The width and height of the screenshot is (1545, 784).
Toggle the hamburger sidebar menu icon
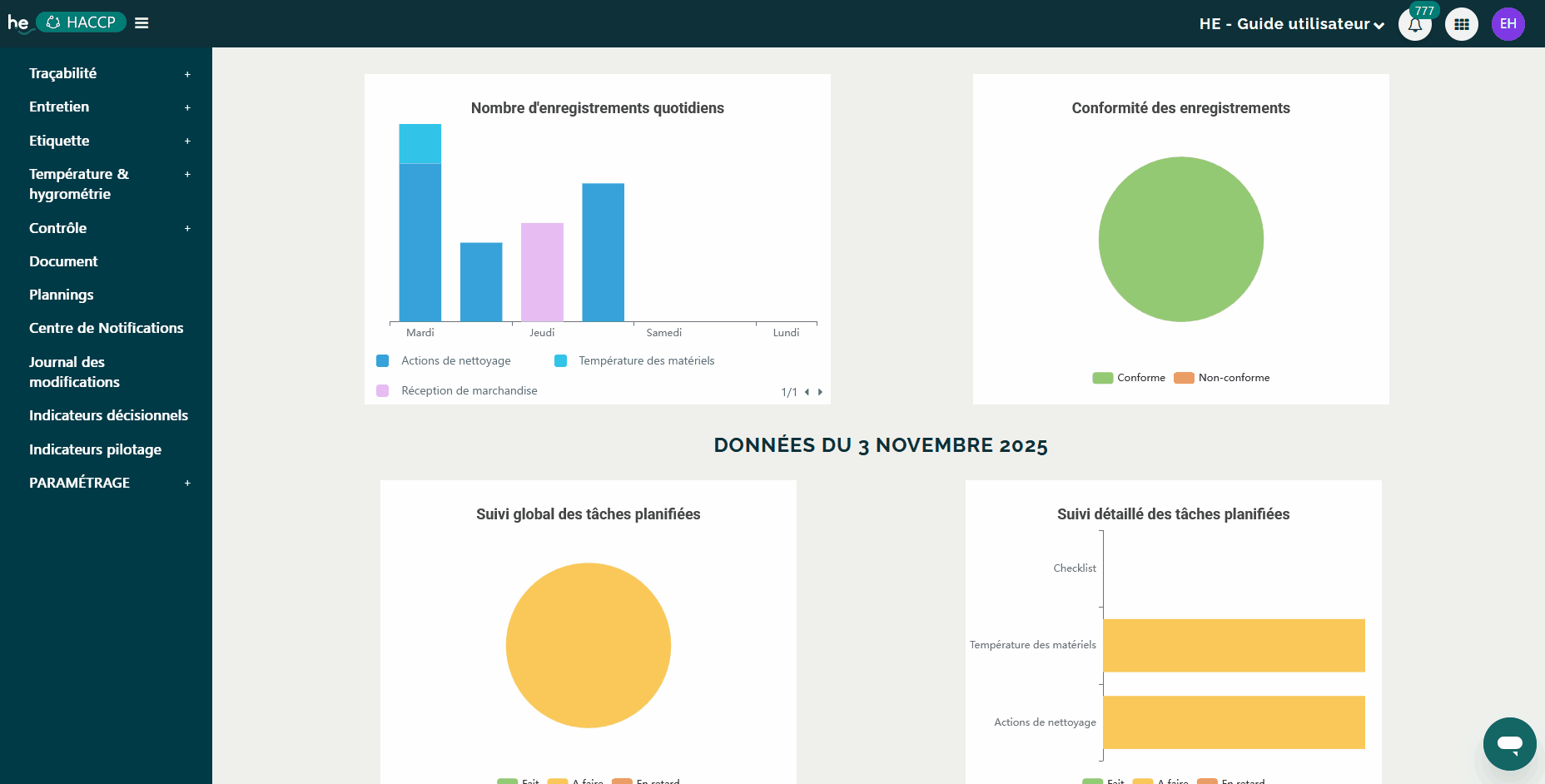142,23
